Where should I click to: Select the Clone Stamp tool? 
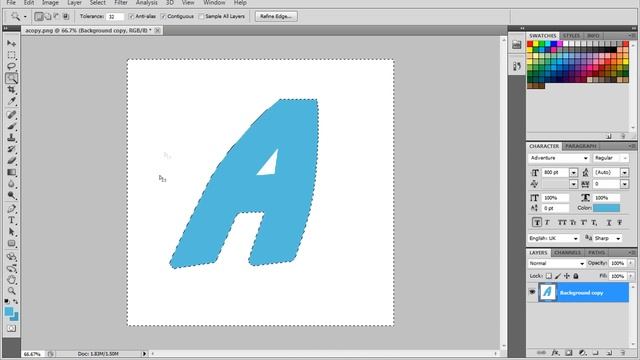tap(11, 138)
